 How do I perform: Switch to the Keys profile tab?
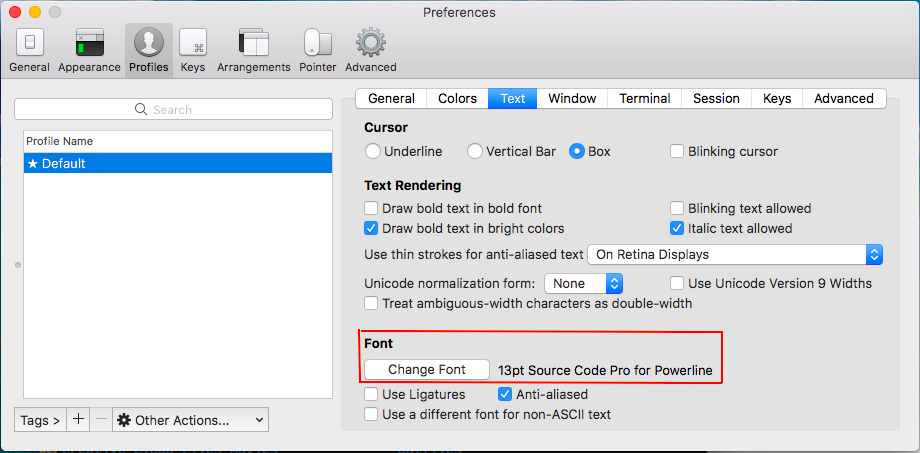pyautogui.click(x=777, y=99)
